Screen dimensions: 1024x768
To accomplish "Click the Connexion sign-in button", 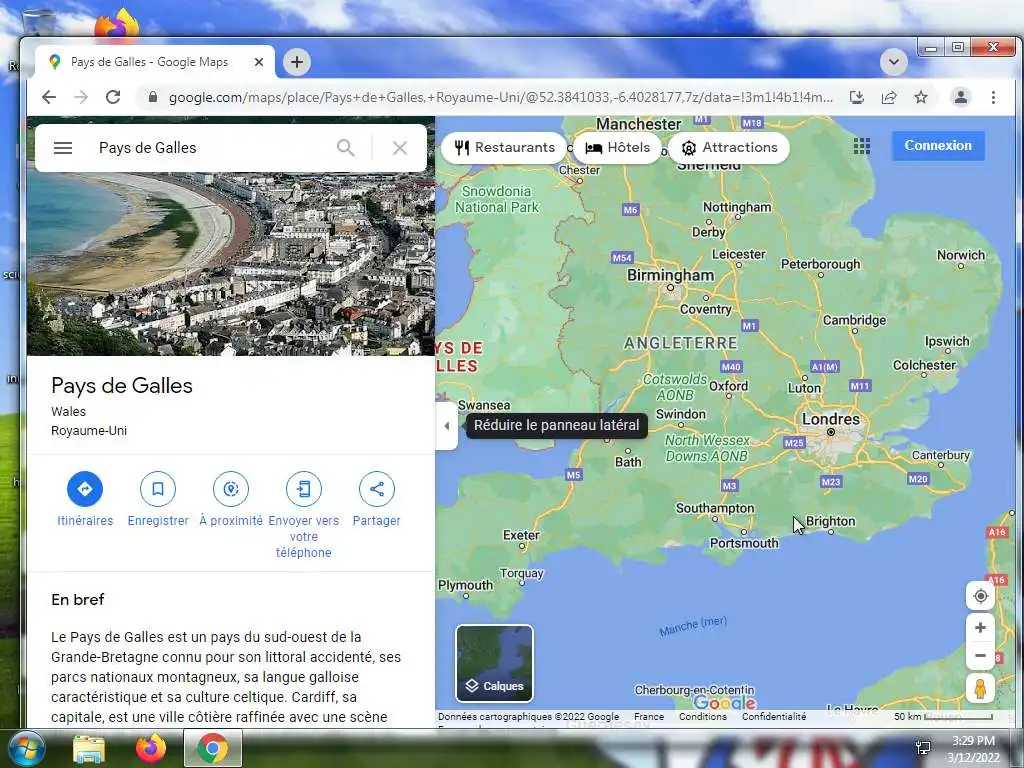I will (x=938, y=146).
